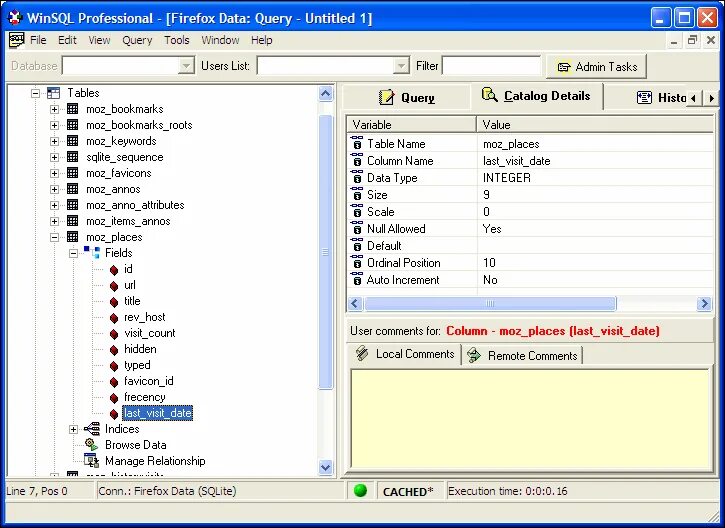Image resolution: width=725 pixels, height=528 pixels.
Task: Click the Data Type row icon
Action: tap(356, 178)
